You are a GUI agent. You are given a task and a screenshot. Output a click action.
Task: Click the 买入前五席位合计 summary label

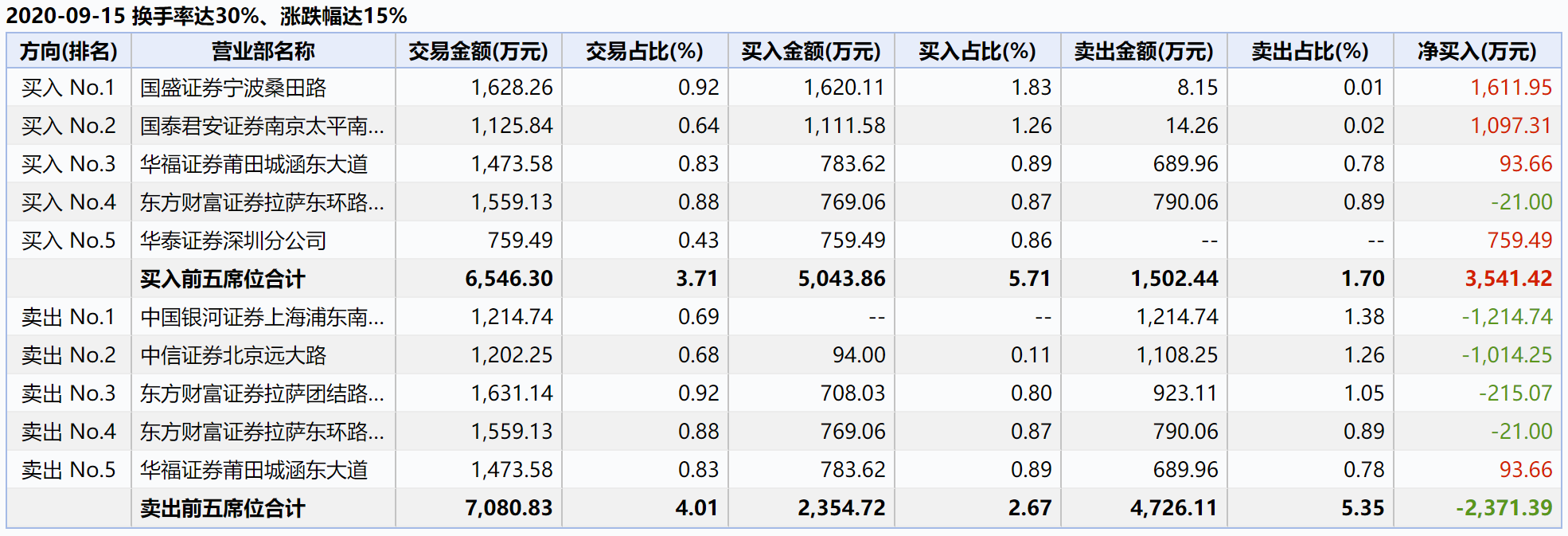click(222, 279)
